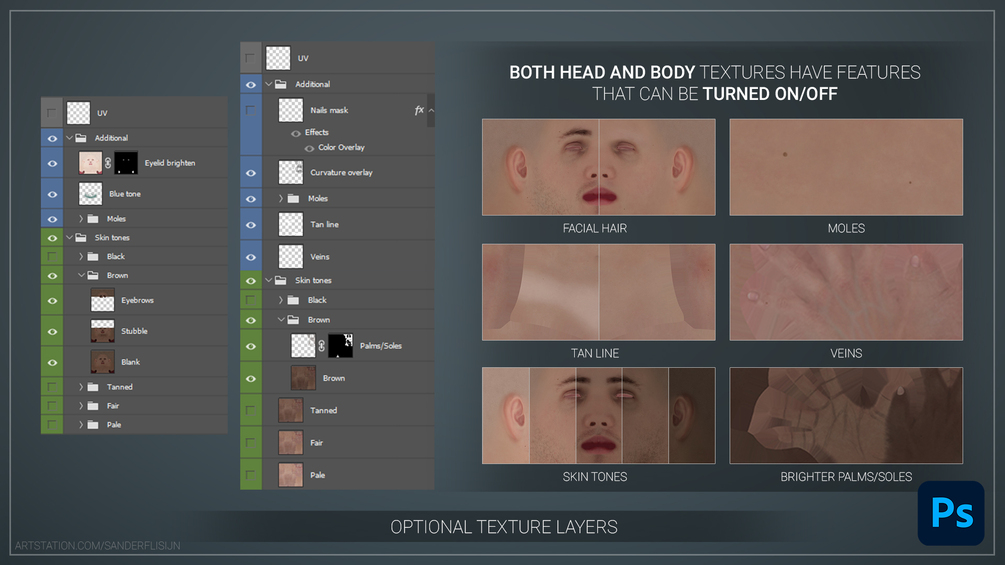Collapse the Additional folder containing Eyelid brighten
This screenshot has height=565, width=1005.
(x=69, y=138)
